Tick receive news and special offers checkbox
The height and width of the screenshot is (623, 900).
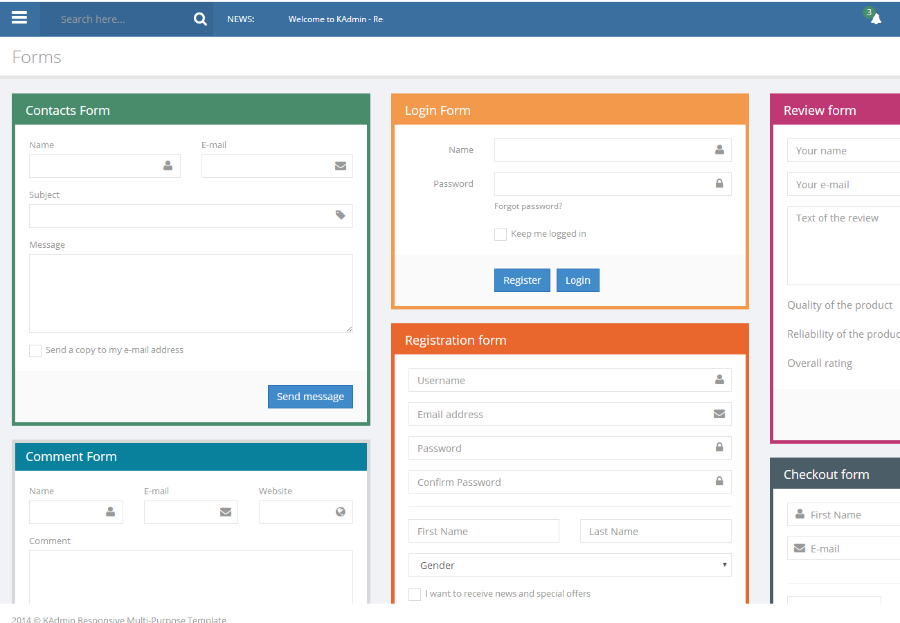(x=414, y=594)
